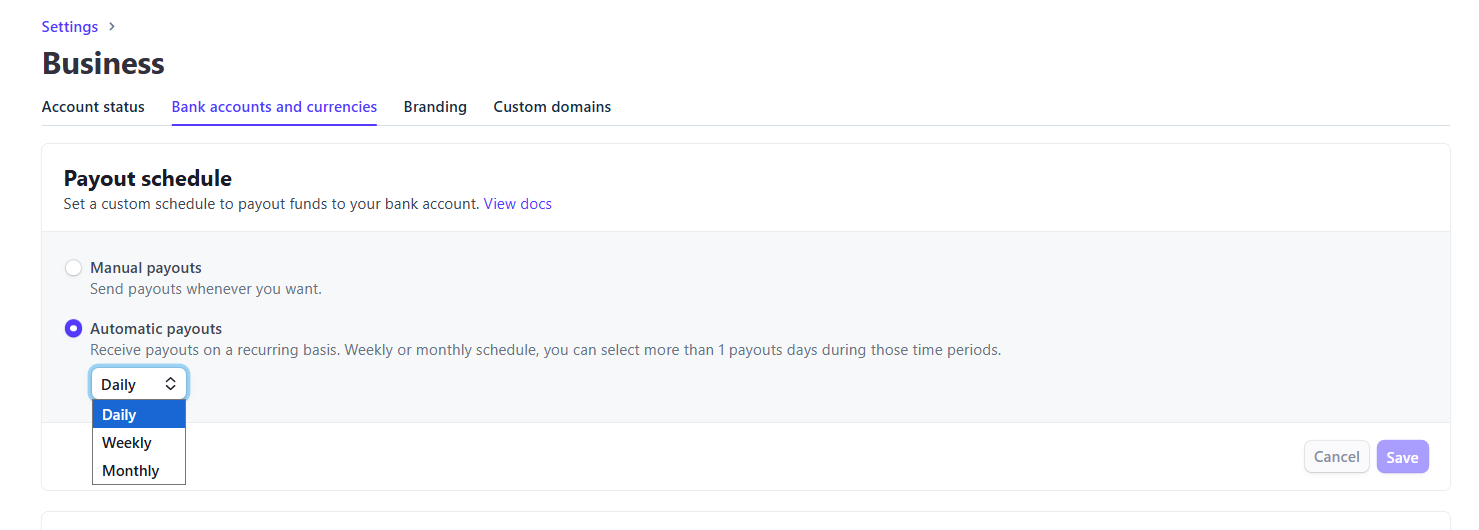Click the "Set a custom schedule" description text

click(x=271, y=204)
